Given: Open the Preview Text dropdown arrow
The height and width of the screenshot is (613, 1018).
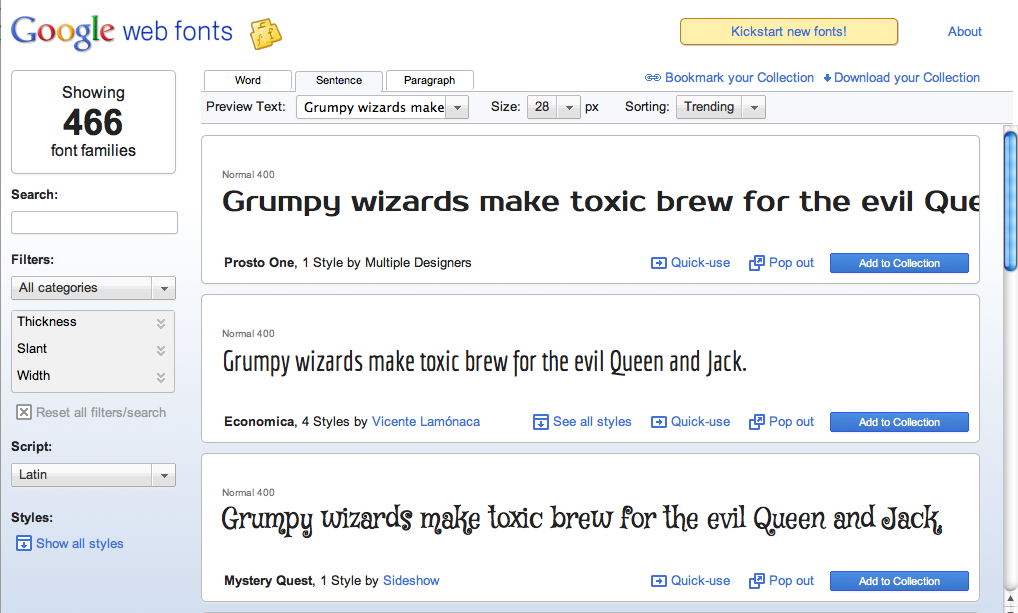Looking at the screenshot, I should (457, 108).
